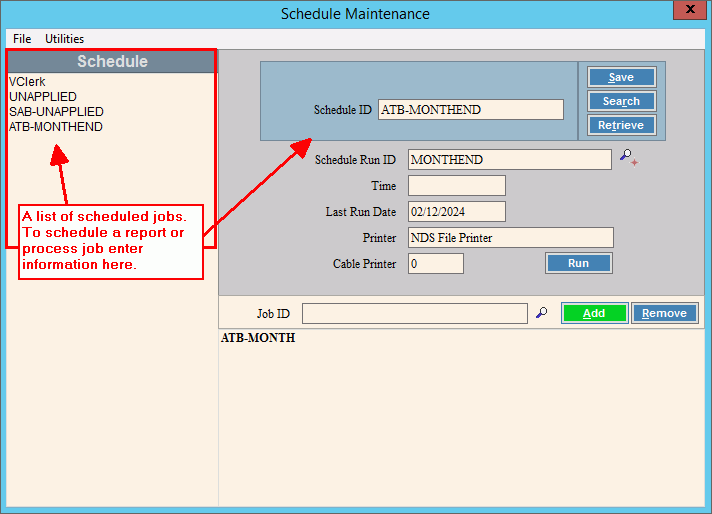This screenshot has width=712, height=514.
Task: Close the Schedule Maintenance window
Action: tap(689, 13)
